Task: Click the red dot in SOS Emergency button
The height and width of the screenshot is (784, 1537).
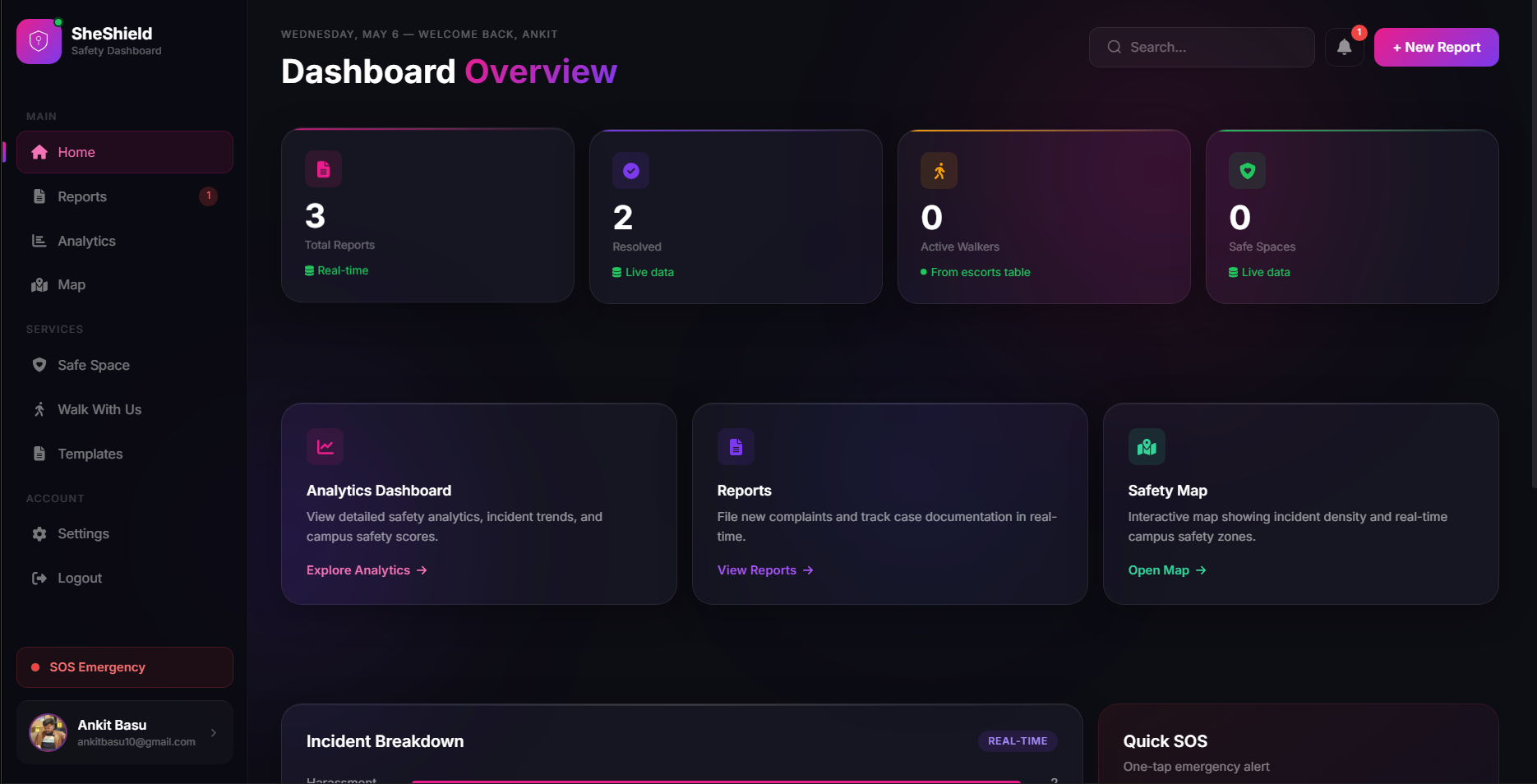Action: [x=35, y=667]
